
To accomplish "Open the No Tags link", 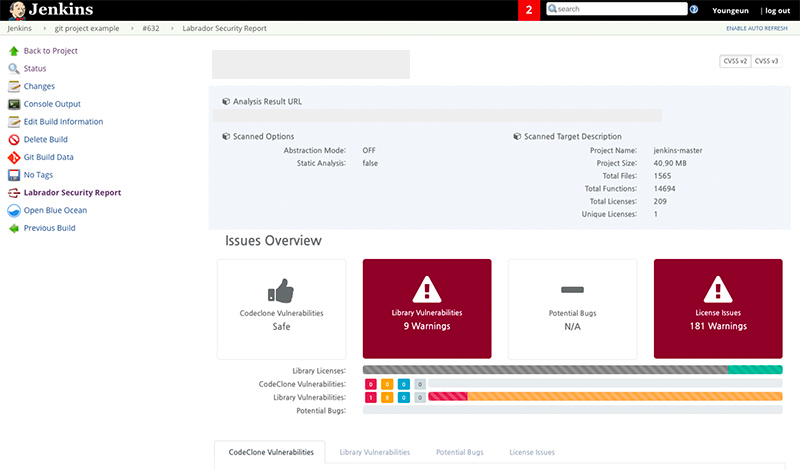I will 38,175.
